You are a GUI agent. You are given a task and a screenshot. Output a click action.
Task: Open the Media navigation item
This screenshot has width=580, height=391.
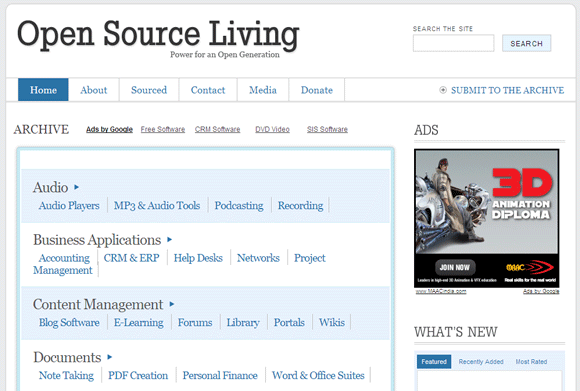pos(263,90)
